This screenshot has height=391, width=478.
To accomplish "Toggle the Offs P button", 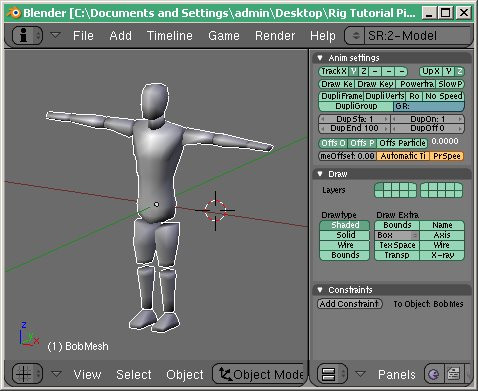I will [362, 143].
